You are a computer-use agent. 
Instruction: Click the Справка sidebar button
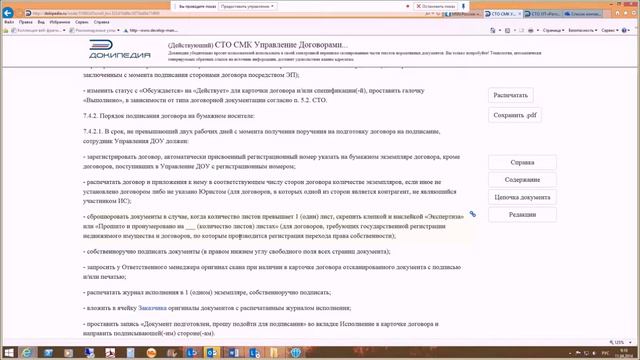(x=522, y=162)
